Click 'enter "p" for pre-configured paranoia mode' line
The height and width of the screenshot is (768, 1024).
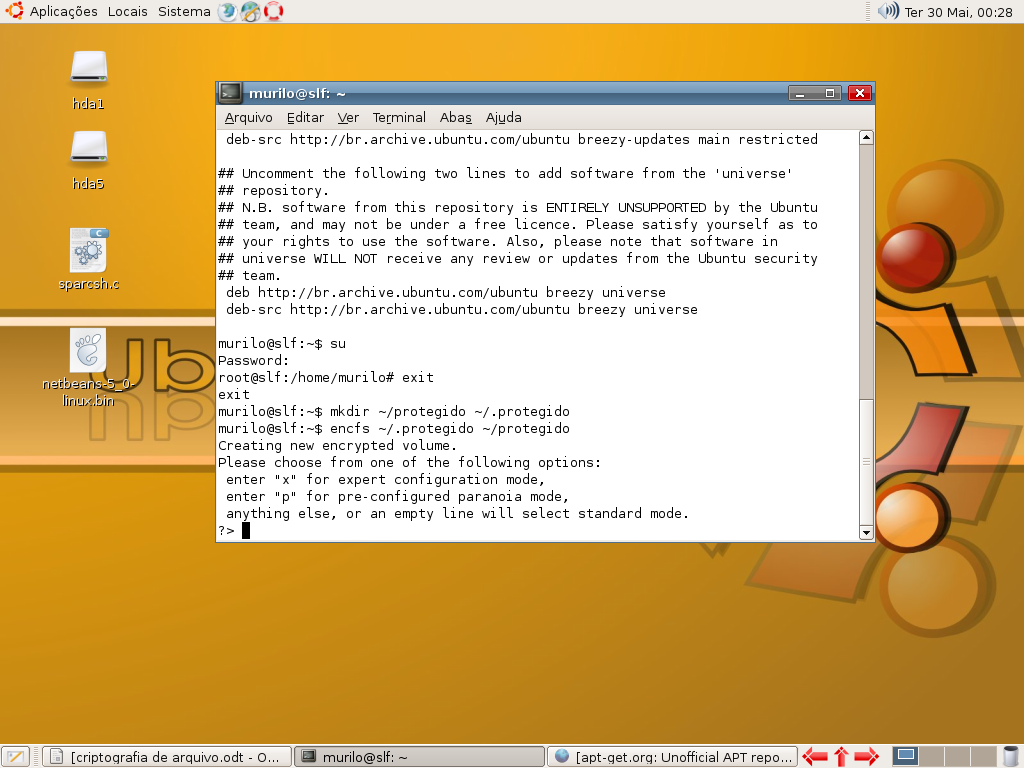coord(398,496)
